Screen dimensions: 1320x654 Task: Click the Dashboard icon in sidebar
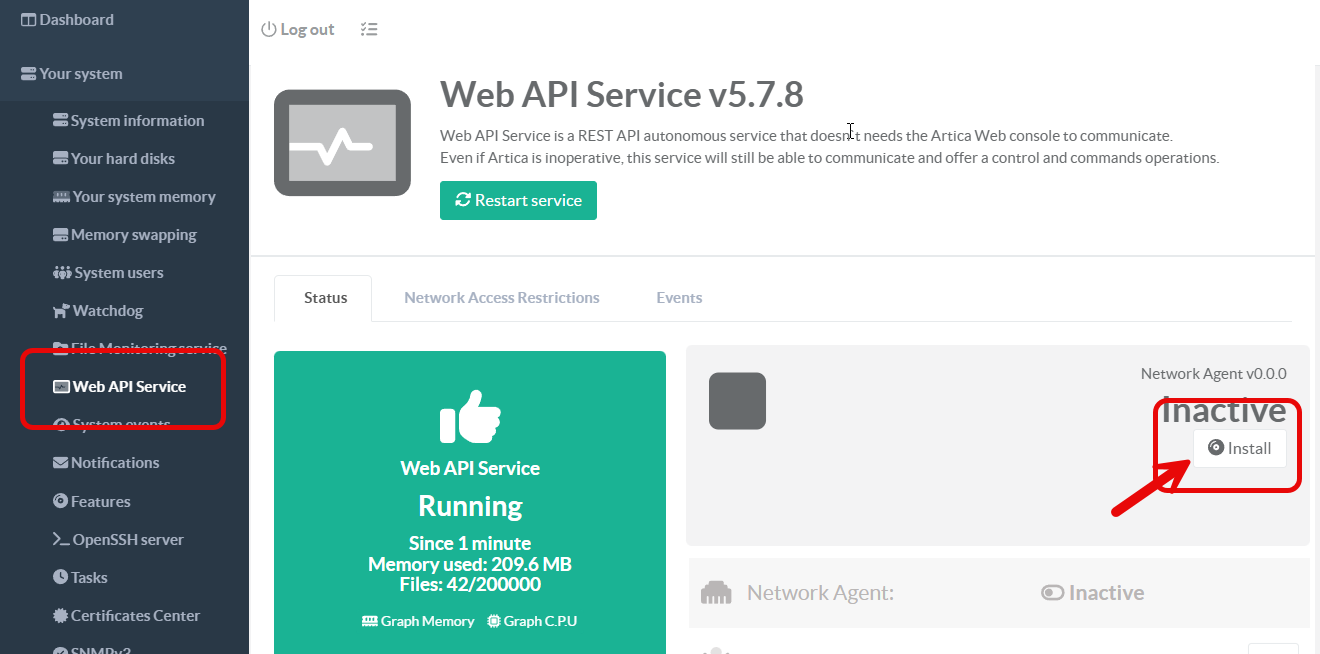(x=28, y=20)
